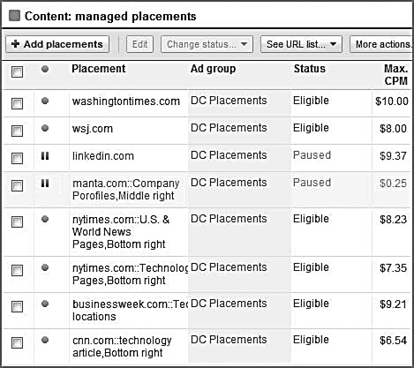Click the $10.00 Max CPM value
Screen dimensions: 414x368
[x=392, y=101]
